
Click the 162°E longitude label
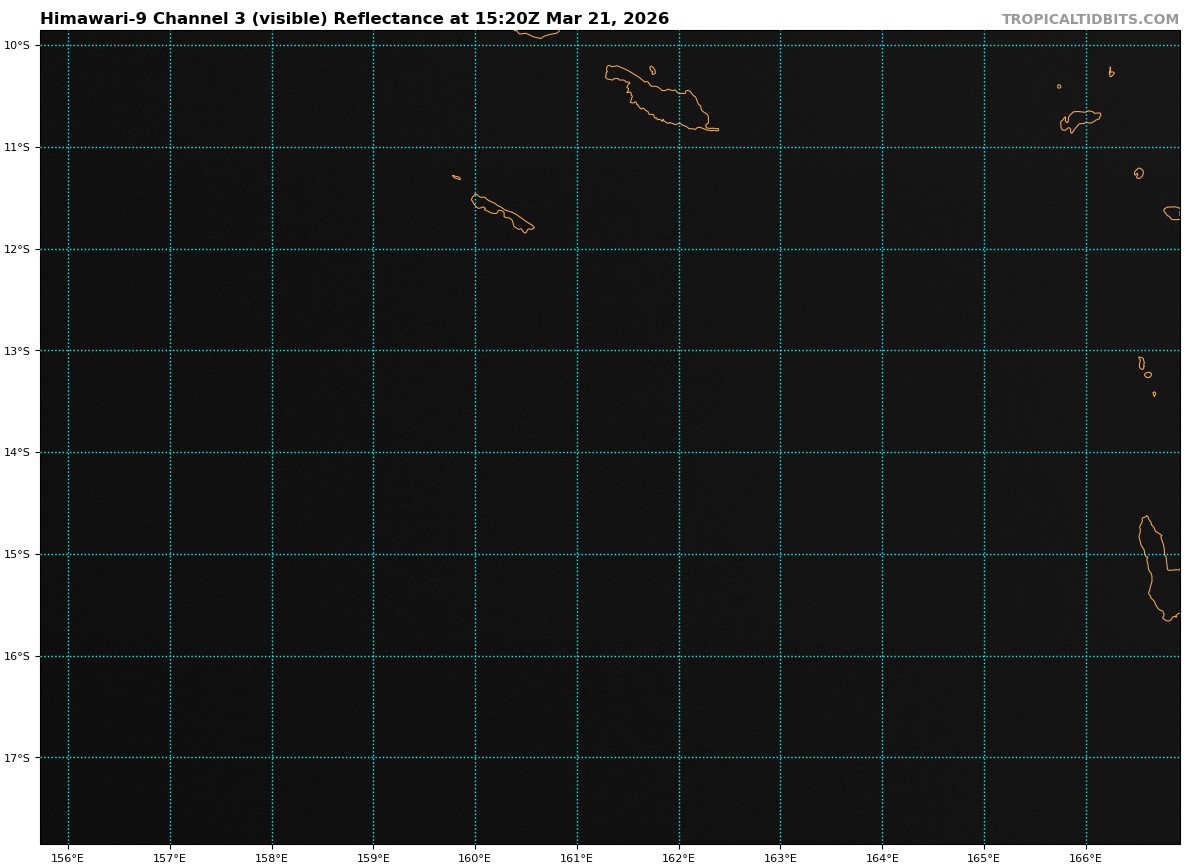[x=679, y=858]
